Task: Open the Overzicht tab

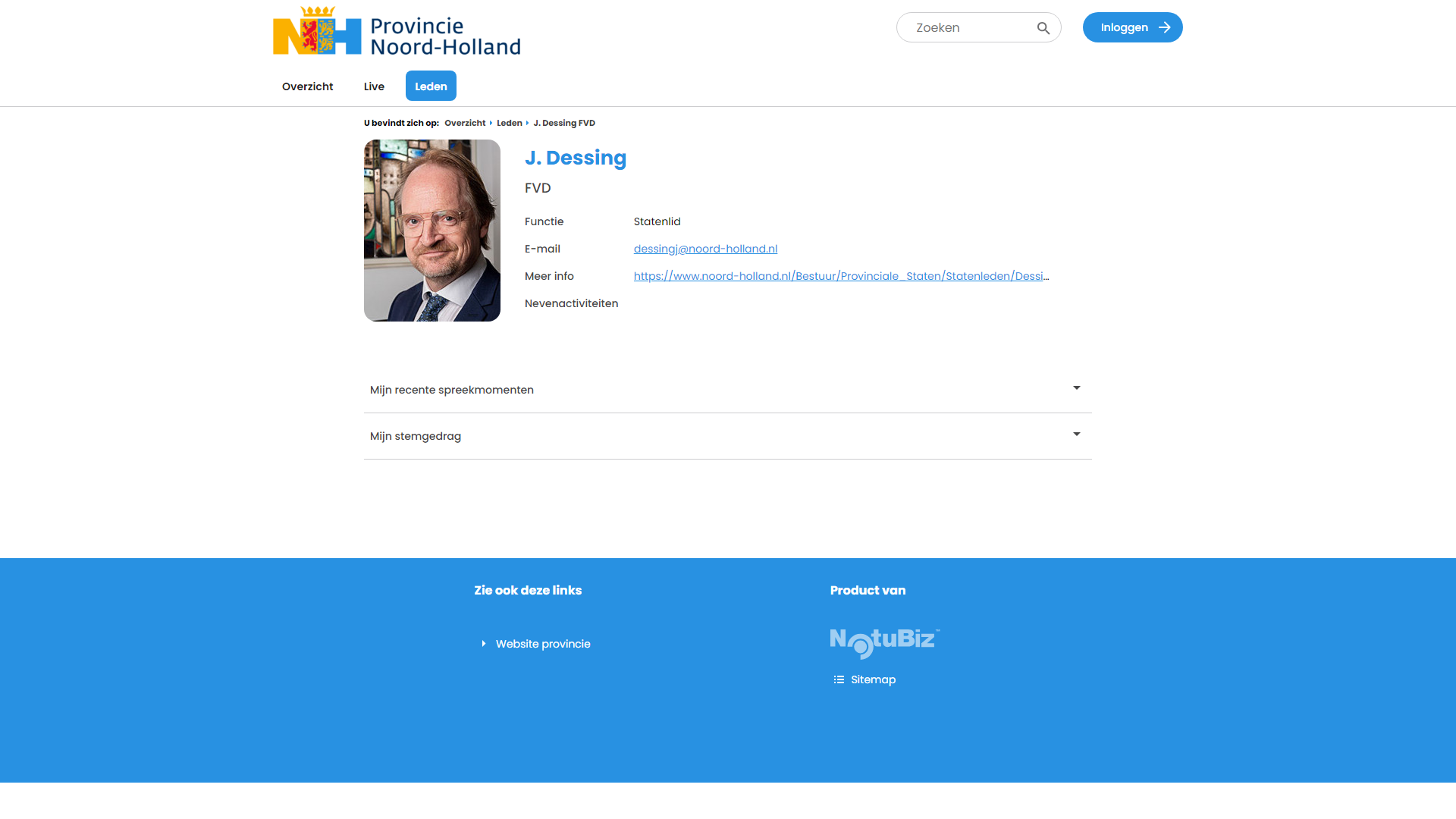Action: pos(308,86)
